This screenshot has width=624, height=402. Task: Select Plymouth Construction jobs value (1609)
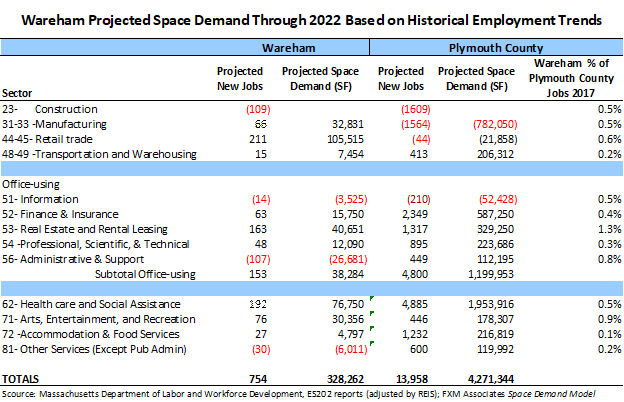coord(415,109)
